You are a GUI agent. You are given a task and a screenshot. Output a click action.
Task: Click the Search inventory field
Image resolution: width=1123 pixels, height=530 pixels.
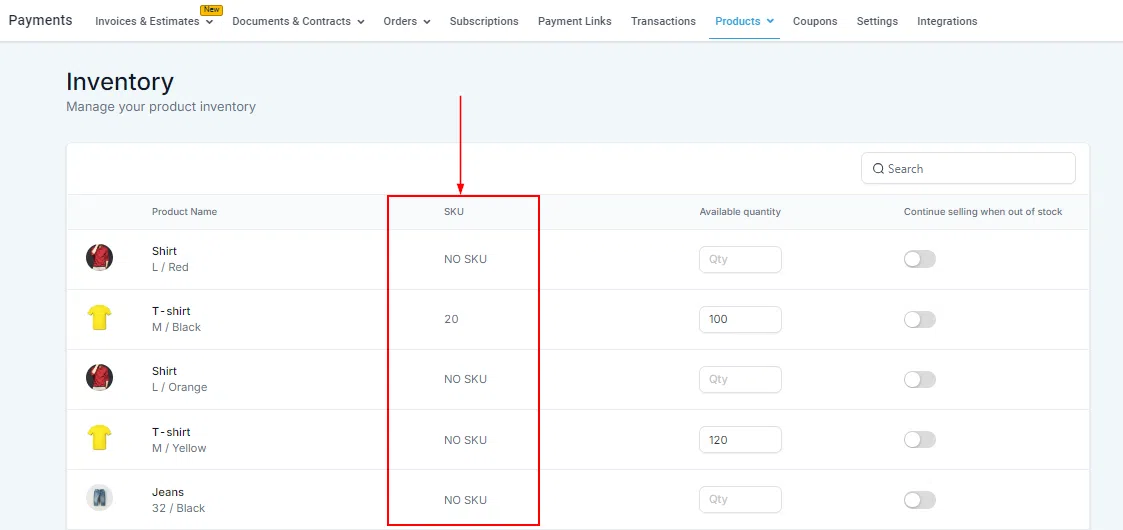click(x=968, y=168)
